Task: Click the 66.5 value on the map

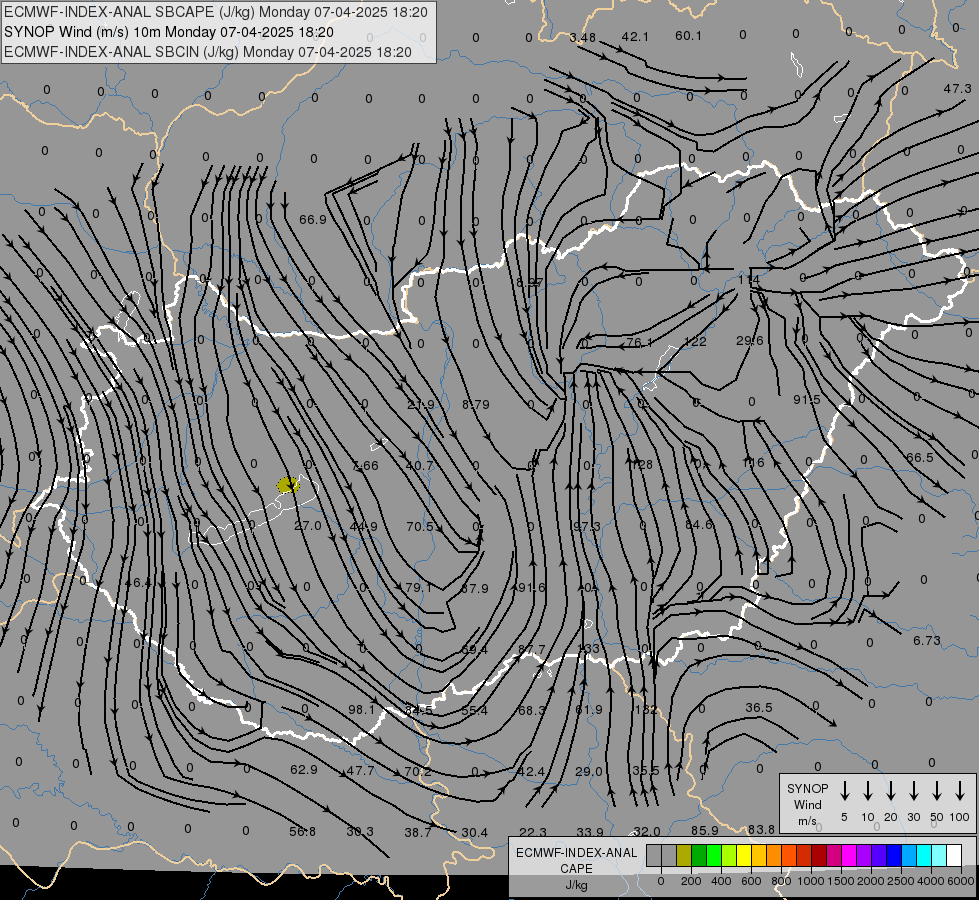Action: pos(920,457)
